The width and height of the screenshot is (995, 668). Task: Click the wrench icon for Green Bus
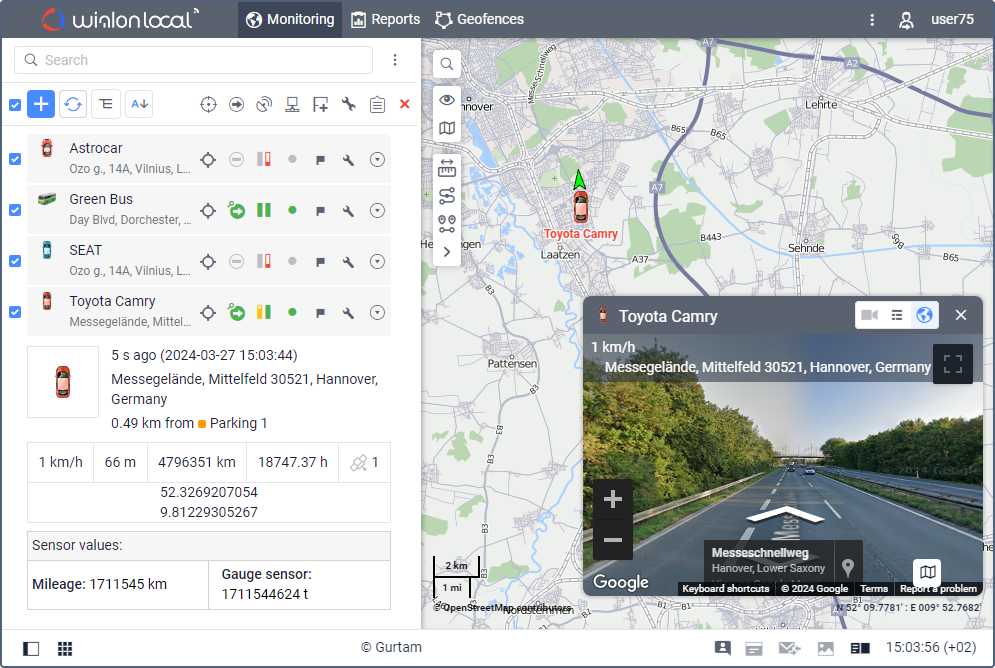point(348,211)
